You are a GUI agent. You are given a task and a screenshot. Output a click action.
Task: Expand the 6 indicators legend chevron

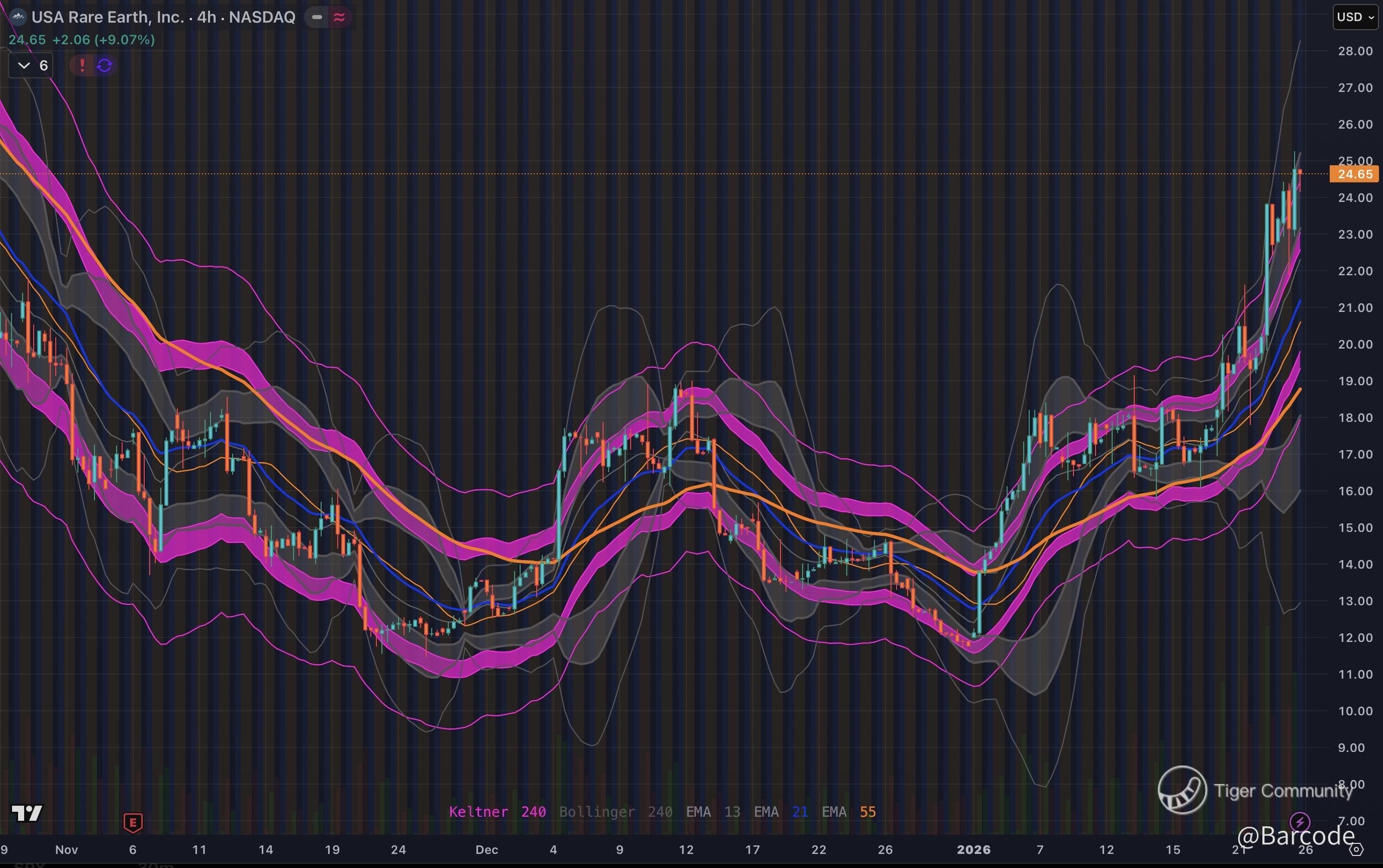point(24,65)
